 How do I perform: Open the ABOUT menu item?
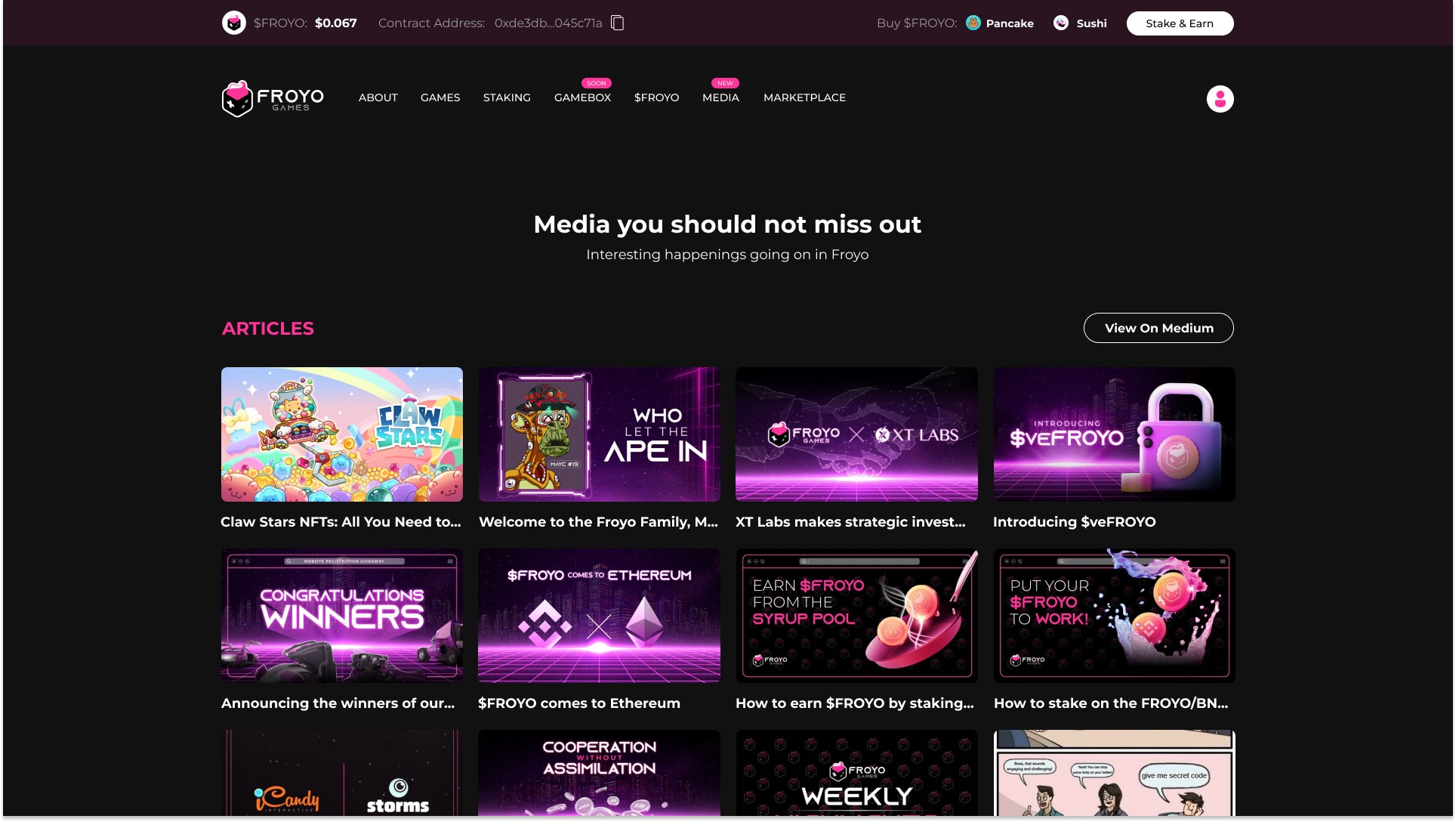[378, 97]
